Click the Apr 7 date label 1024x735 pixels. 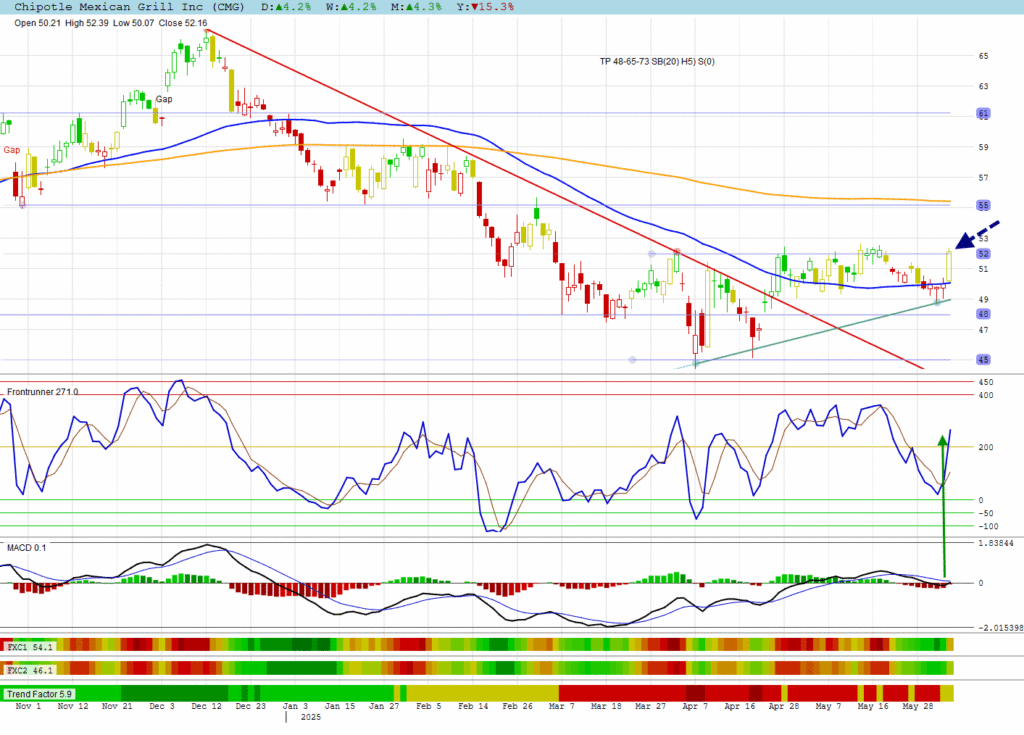695,706
